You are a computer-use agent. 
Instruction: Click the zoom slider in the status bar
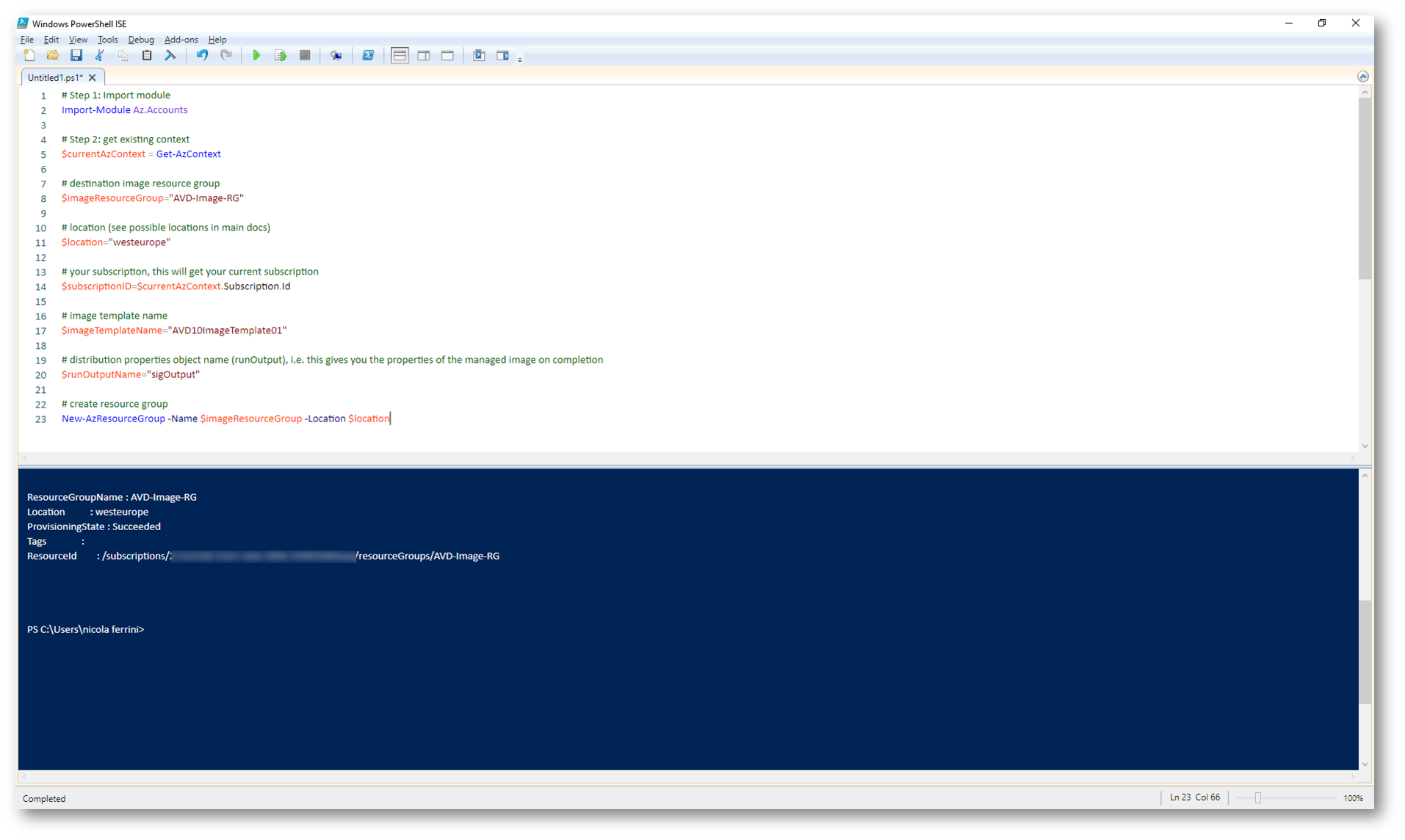coord(1257,798)
